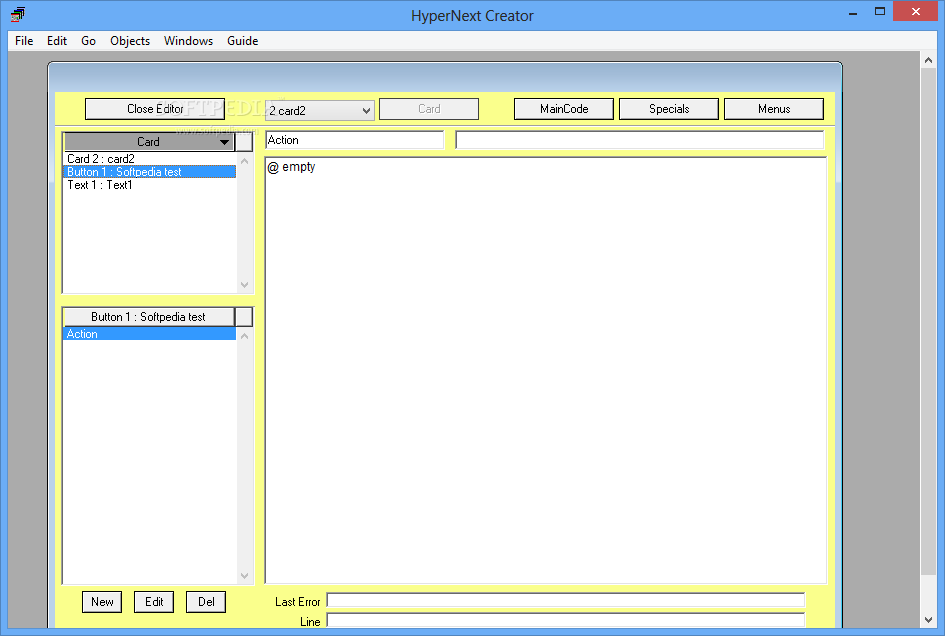Maximize the HyperNext Creator window
The height and width of the screenshot is (636, 945).
[880, 11]
